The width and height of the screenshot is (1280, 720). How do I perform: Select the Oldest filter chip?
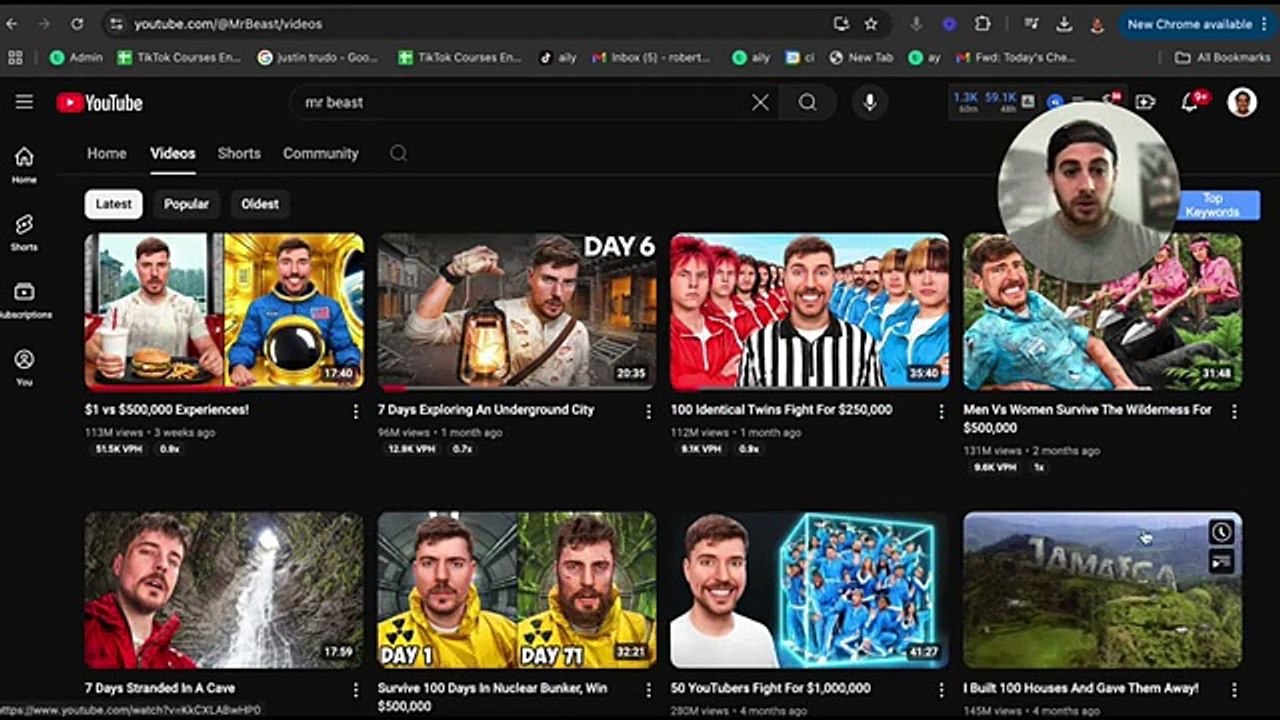(260, 204)
